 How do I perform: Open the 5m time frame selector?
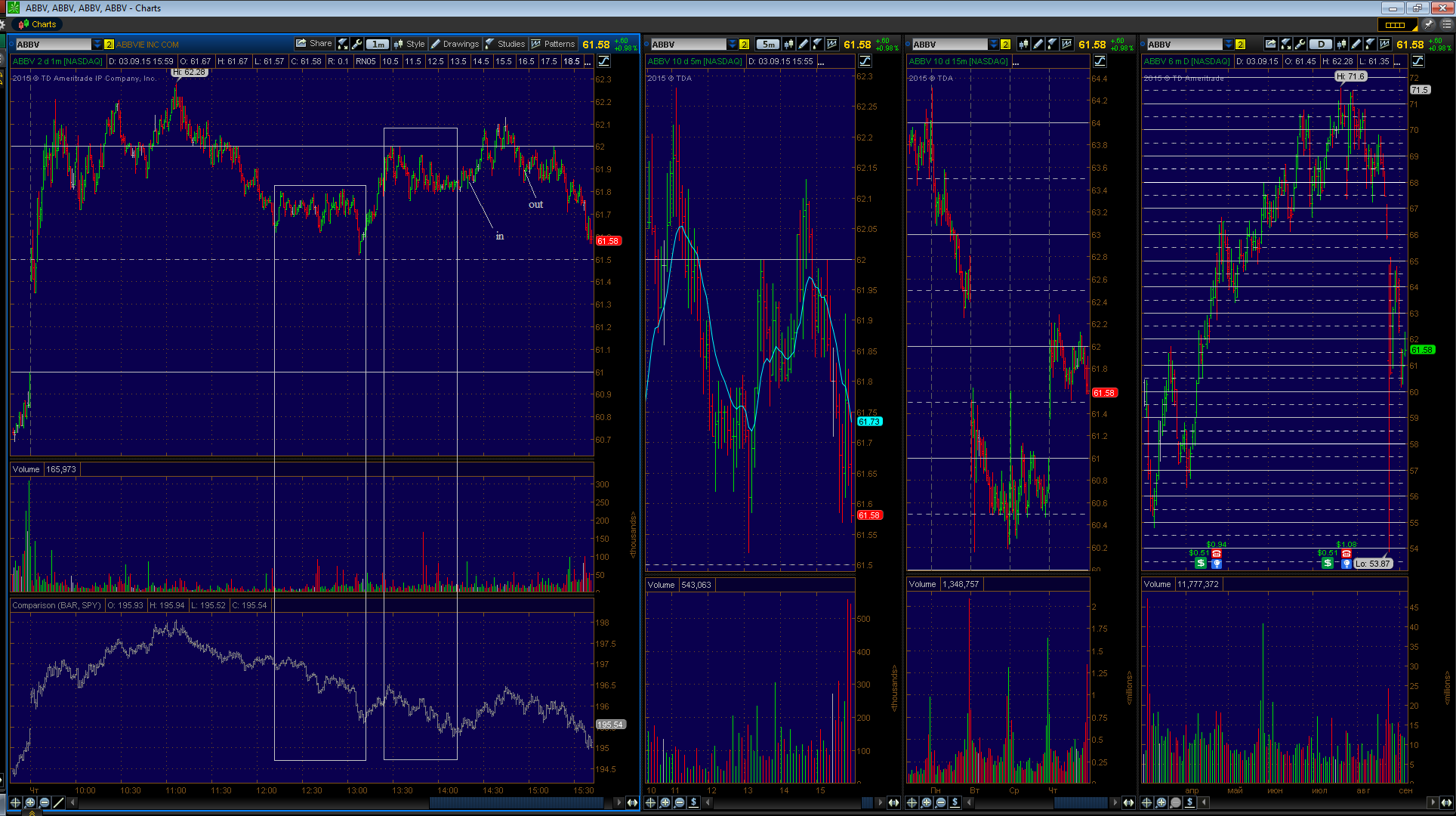click(x=769, y=45)
